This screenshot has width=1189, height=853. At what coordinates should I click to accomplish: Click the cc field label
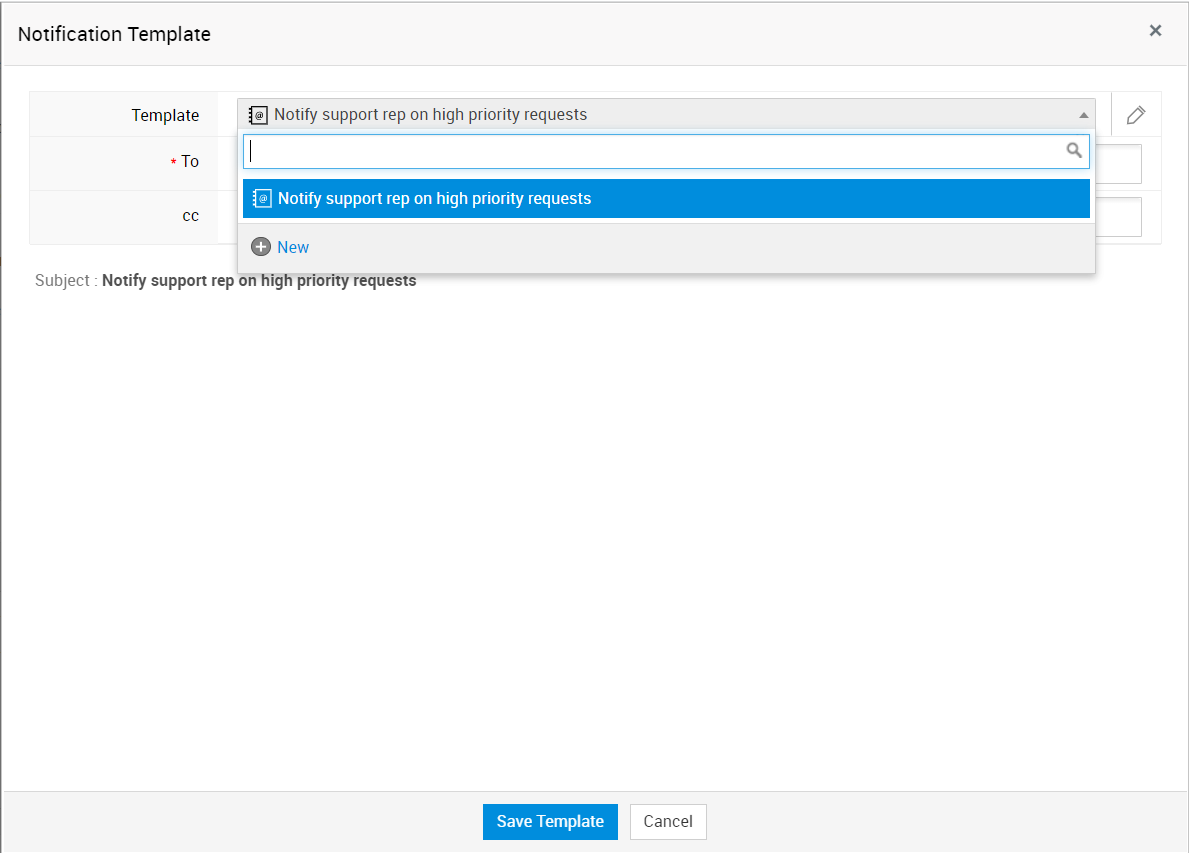[190, 216]
